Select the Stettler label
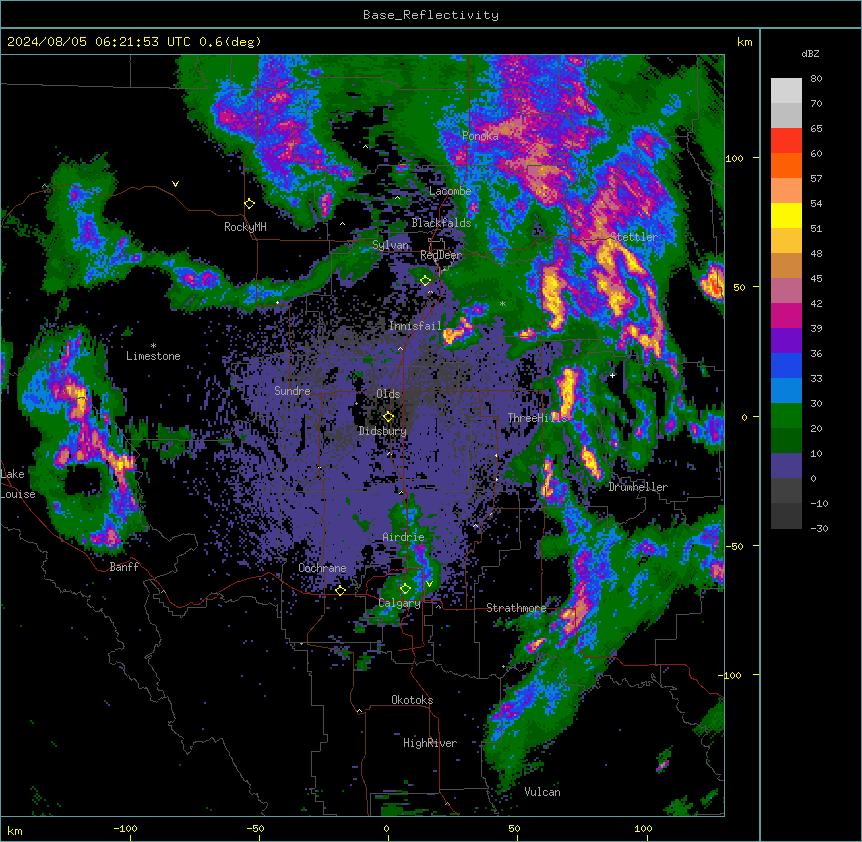Image resolution: width=862 pixels, height=842 pixels. click(634, 237)
